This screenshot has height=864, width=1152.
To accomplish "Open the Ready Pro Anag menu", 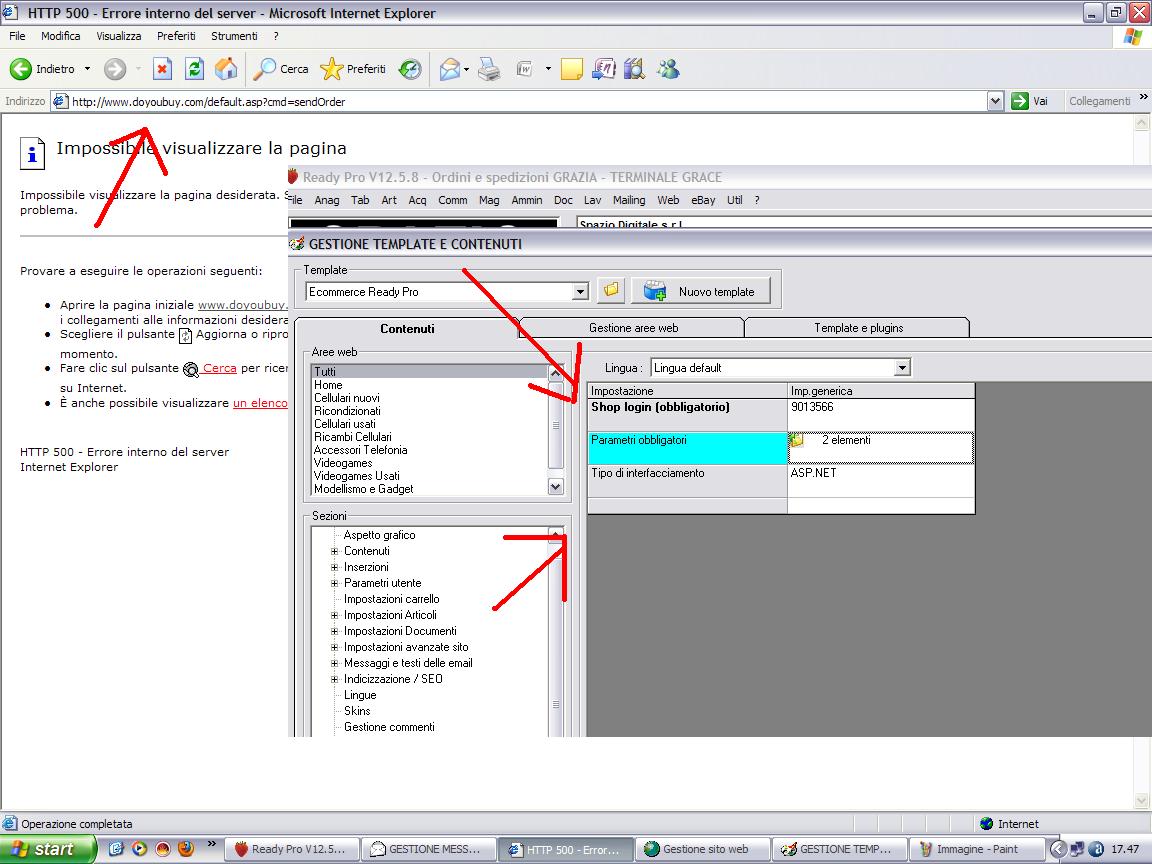I will [327, 200].
